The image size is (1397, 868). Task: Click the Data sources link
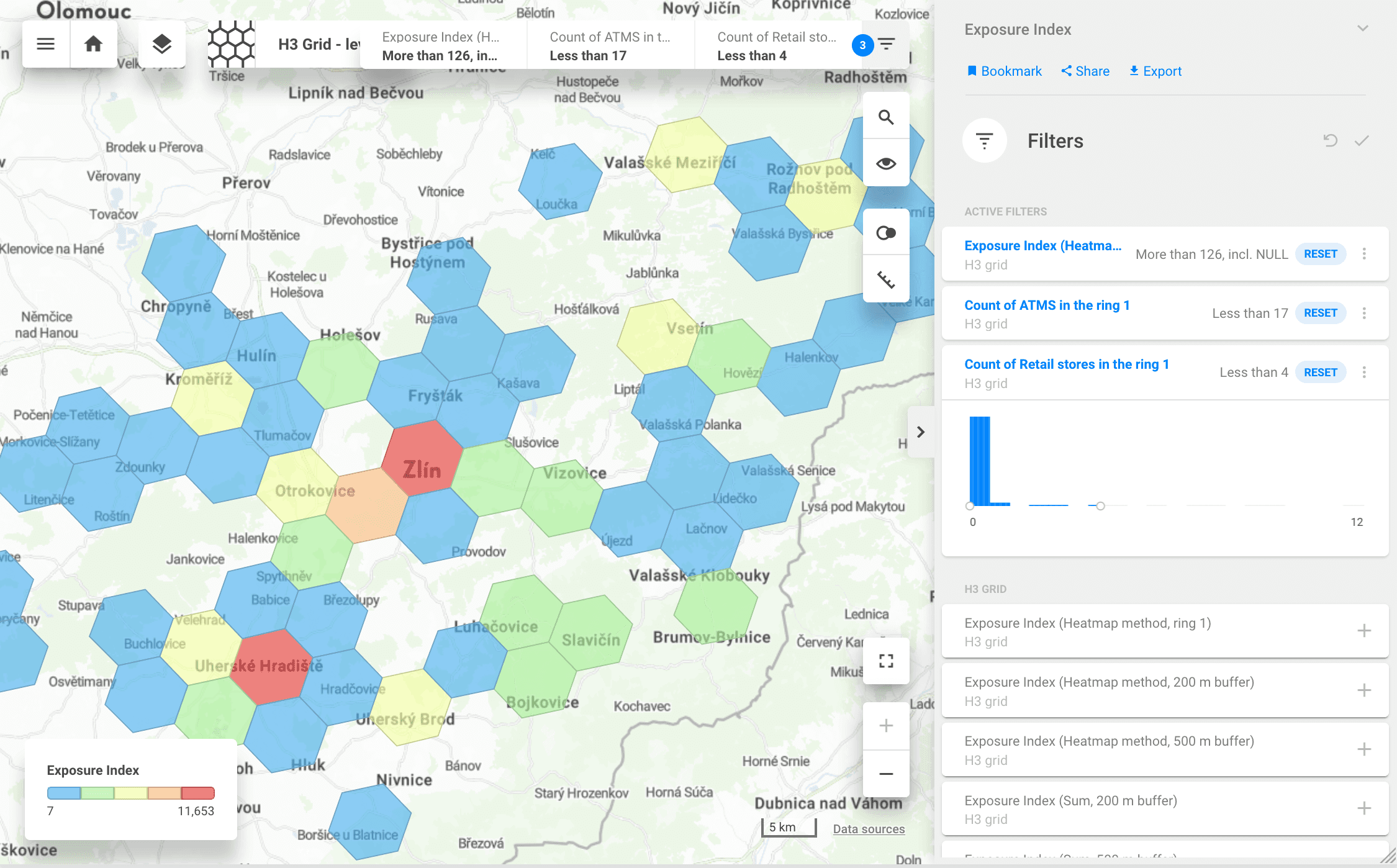(x=869, y=828)
